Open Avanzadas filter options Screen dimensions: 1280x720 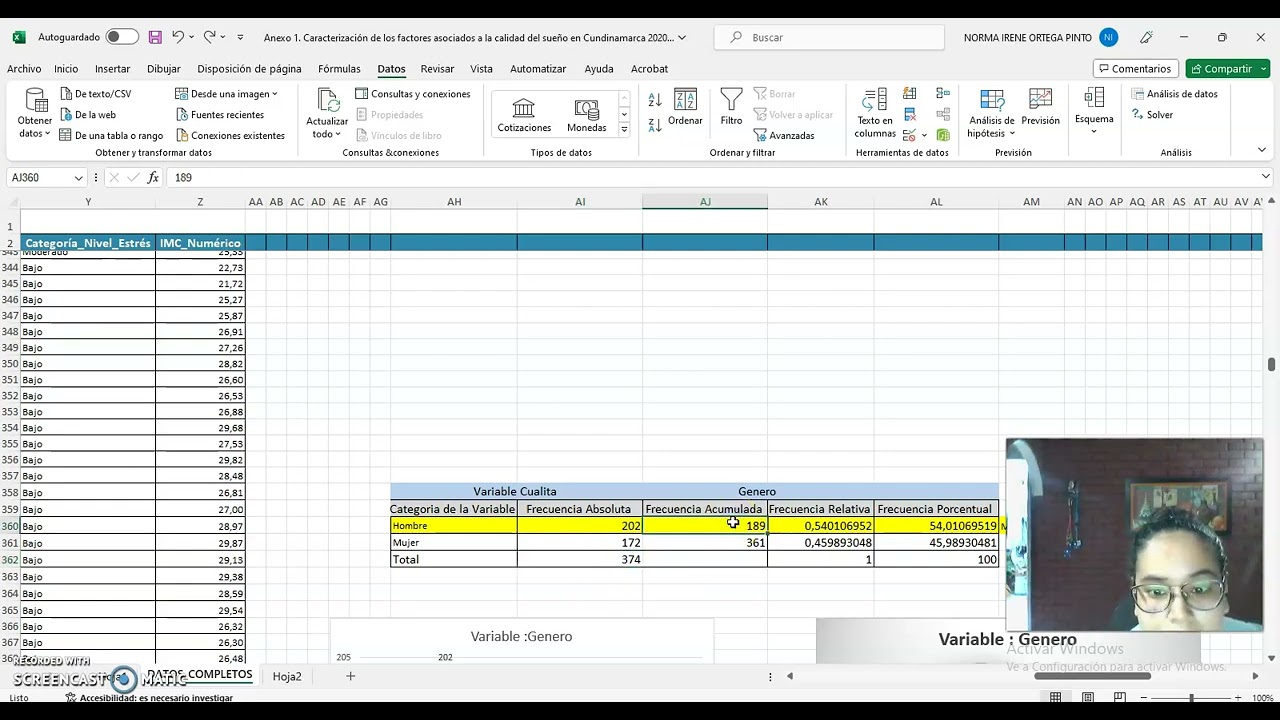(784, 136)
